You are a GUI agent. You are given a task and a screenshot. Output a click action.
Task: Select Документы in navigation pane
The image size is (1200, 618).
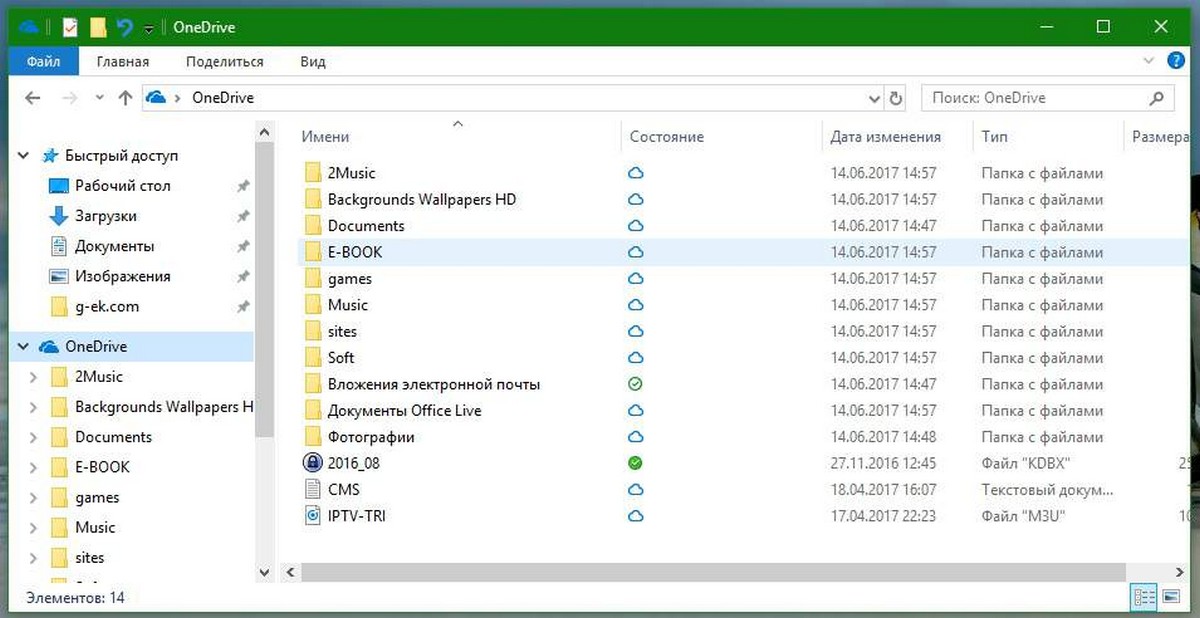(x=115, y=246)
